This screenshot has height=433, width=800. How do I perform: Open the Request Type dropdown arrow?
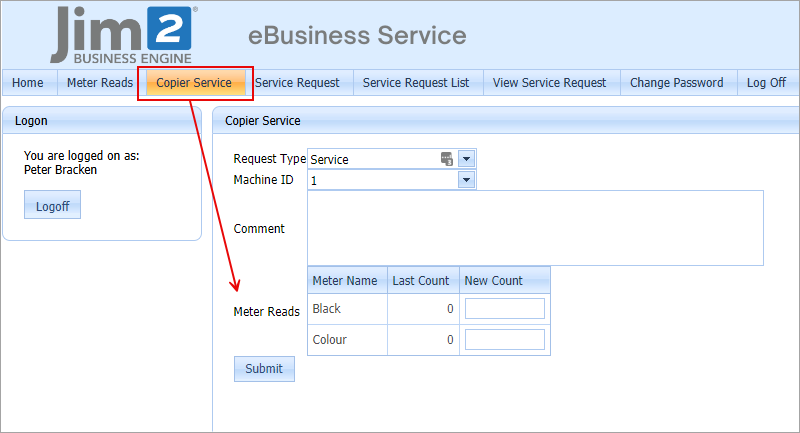click(466, 159)
